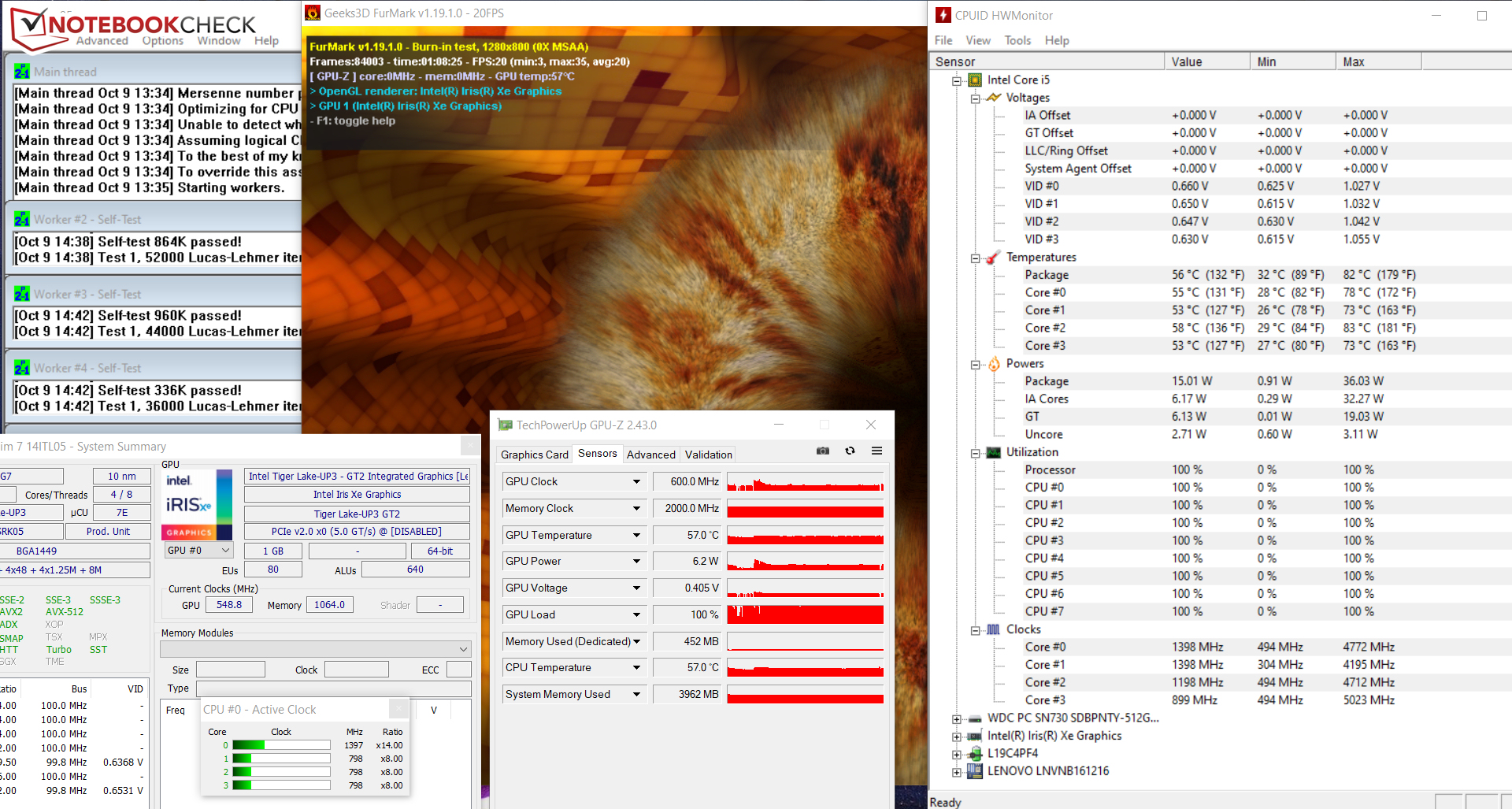Click the Voltages lightning icon in HWMonitor
The image size is (1512, 809).
tap(994, 98)
